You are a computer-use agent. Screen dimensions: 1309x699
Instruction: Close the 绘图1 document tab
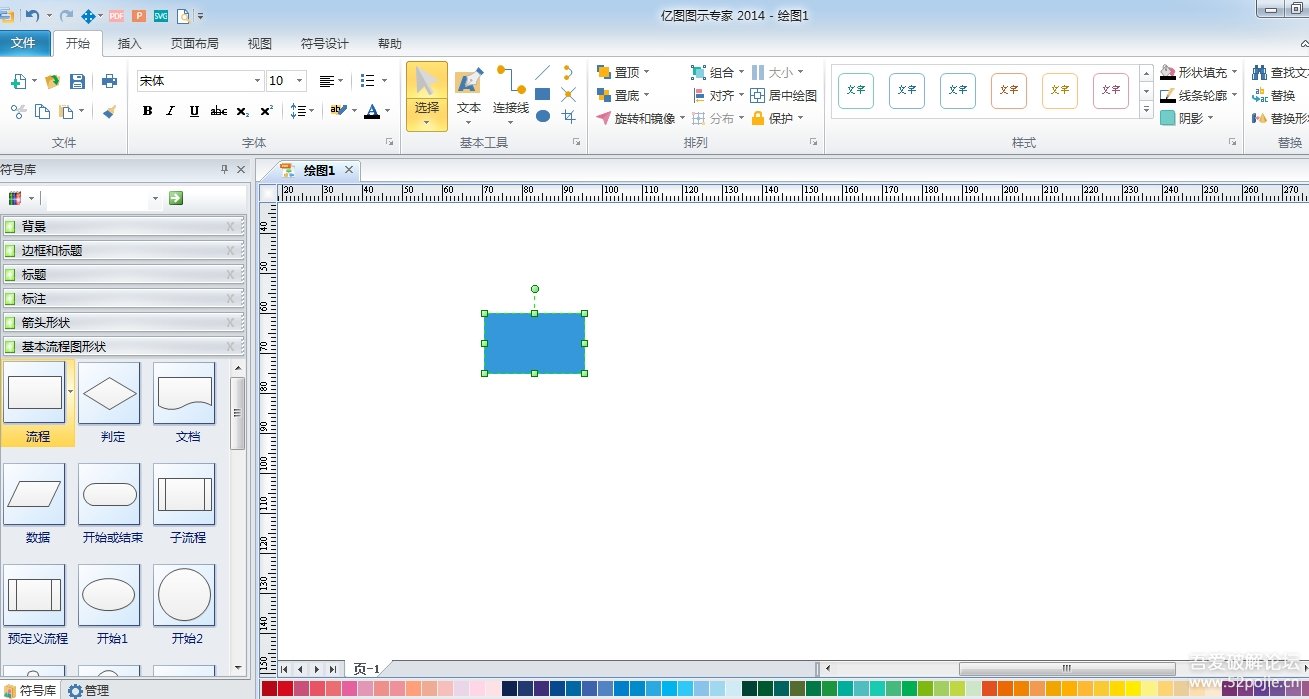349,170
